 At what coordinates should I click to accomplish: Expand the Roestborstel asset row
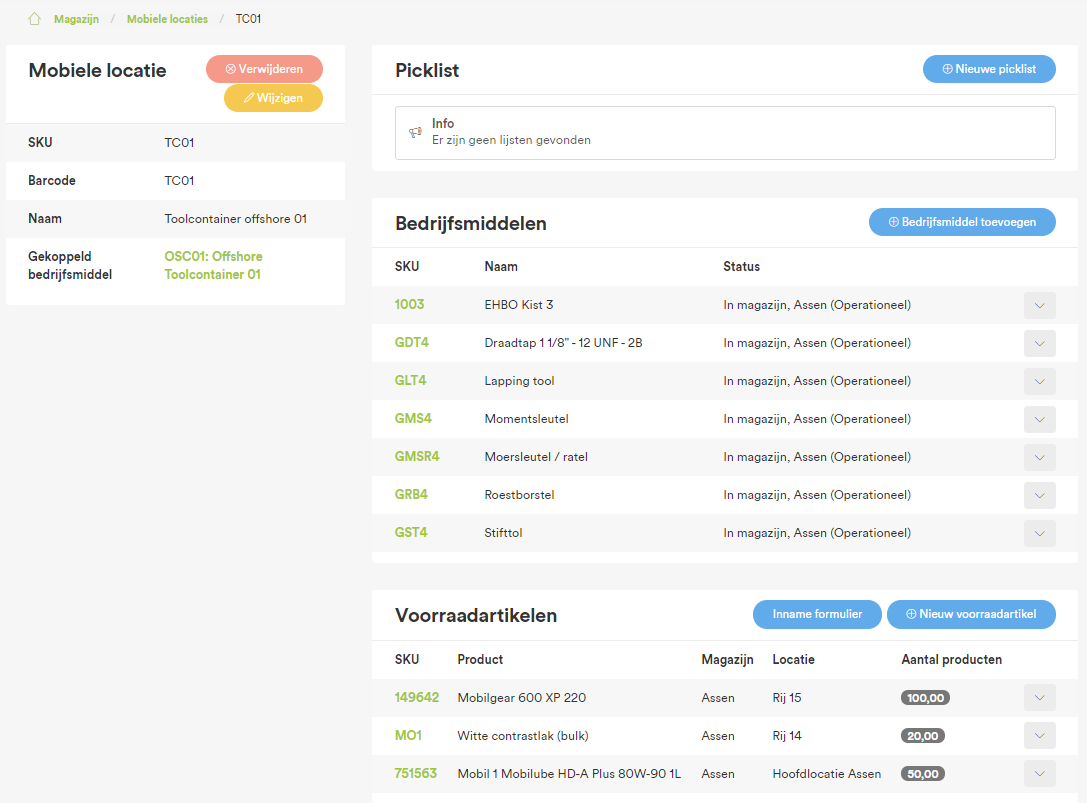point(1039,495)
